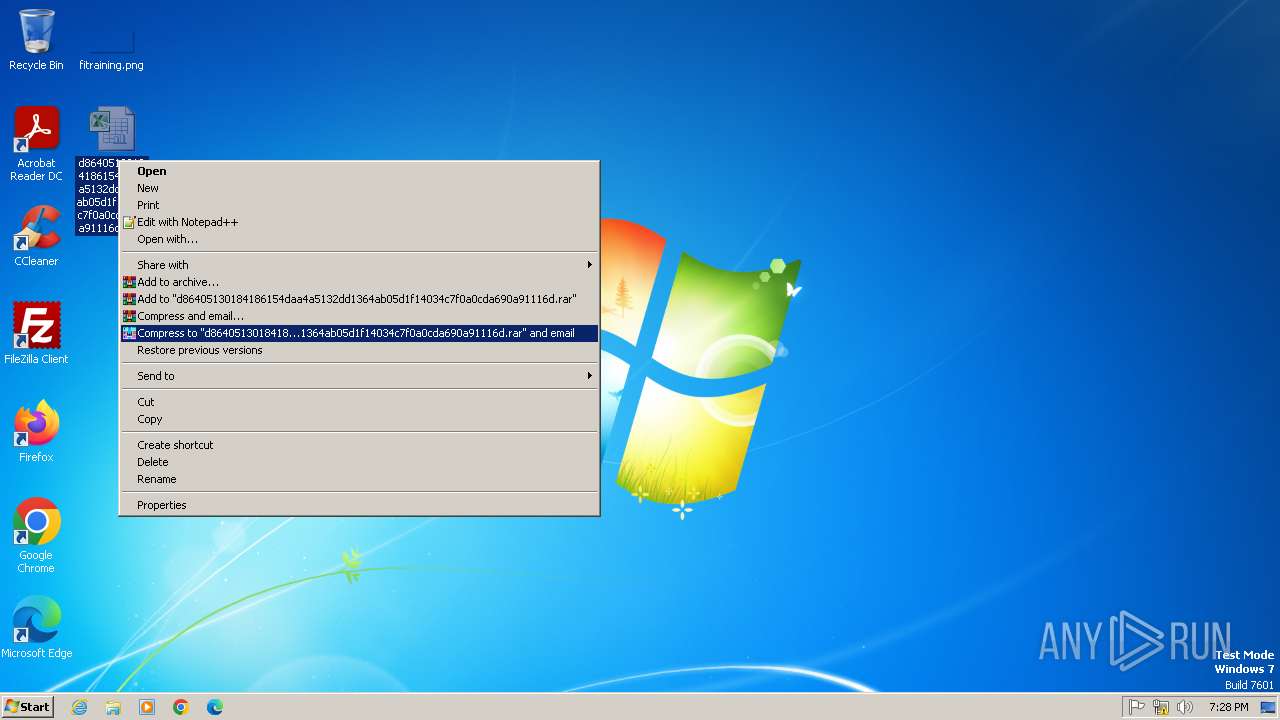Launch Google Chrome desktop shortcut
Screen dimensions: 1280x720
[x=36, y=535]
